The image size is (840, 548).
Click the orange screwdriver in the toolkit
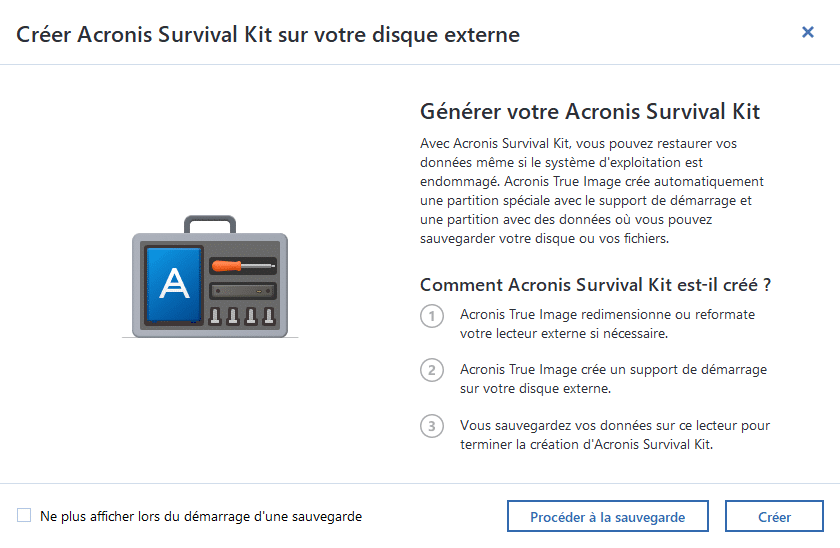[241, 266]
